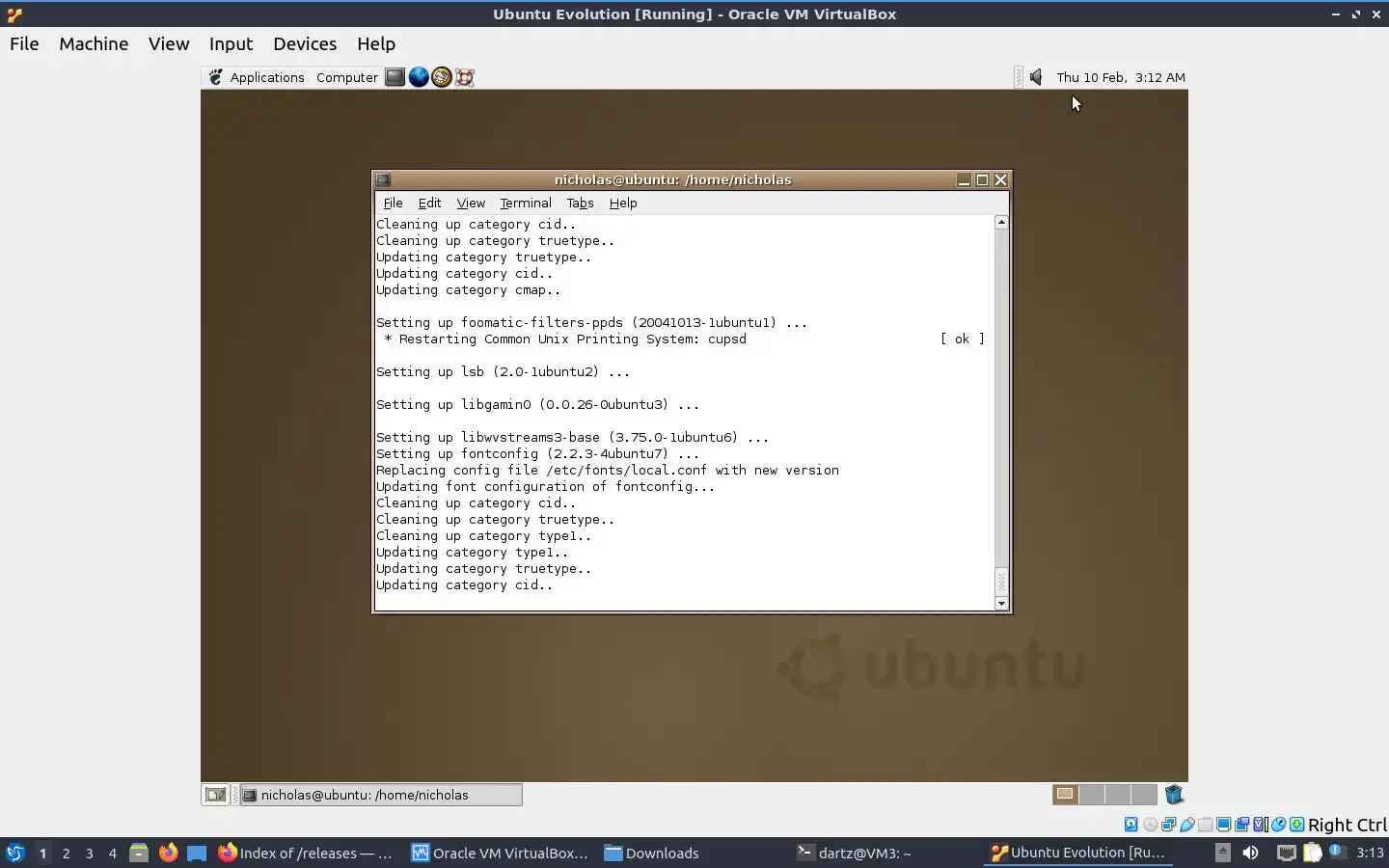Click host tray eject media icon
Viewport: 1389px width, 868px height.
click(x=1222, y=853)
